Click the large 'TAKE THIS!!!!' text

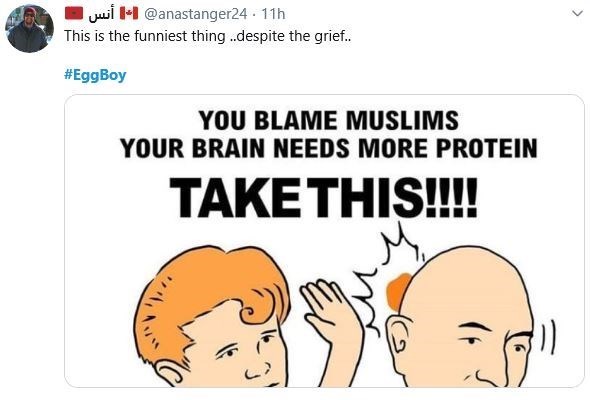pyautogui.click(x=324, y=198)
